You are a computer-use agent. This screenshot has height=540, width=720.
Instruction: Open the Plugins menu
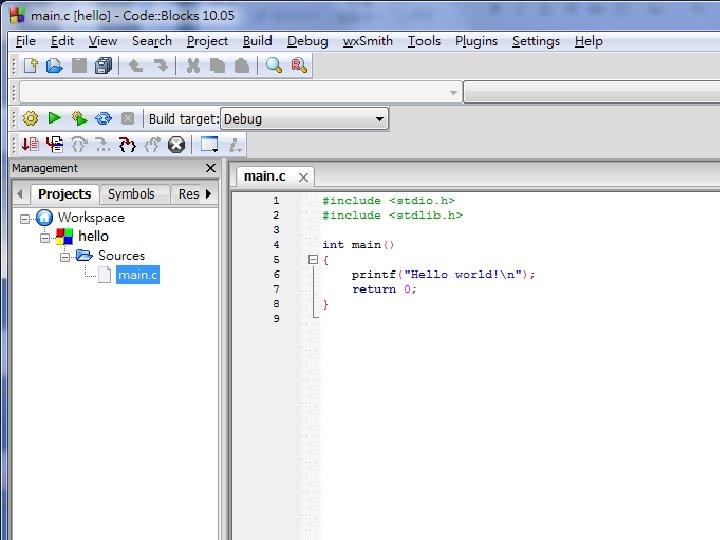476,41
